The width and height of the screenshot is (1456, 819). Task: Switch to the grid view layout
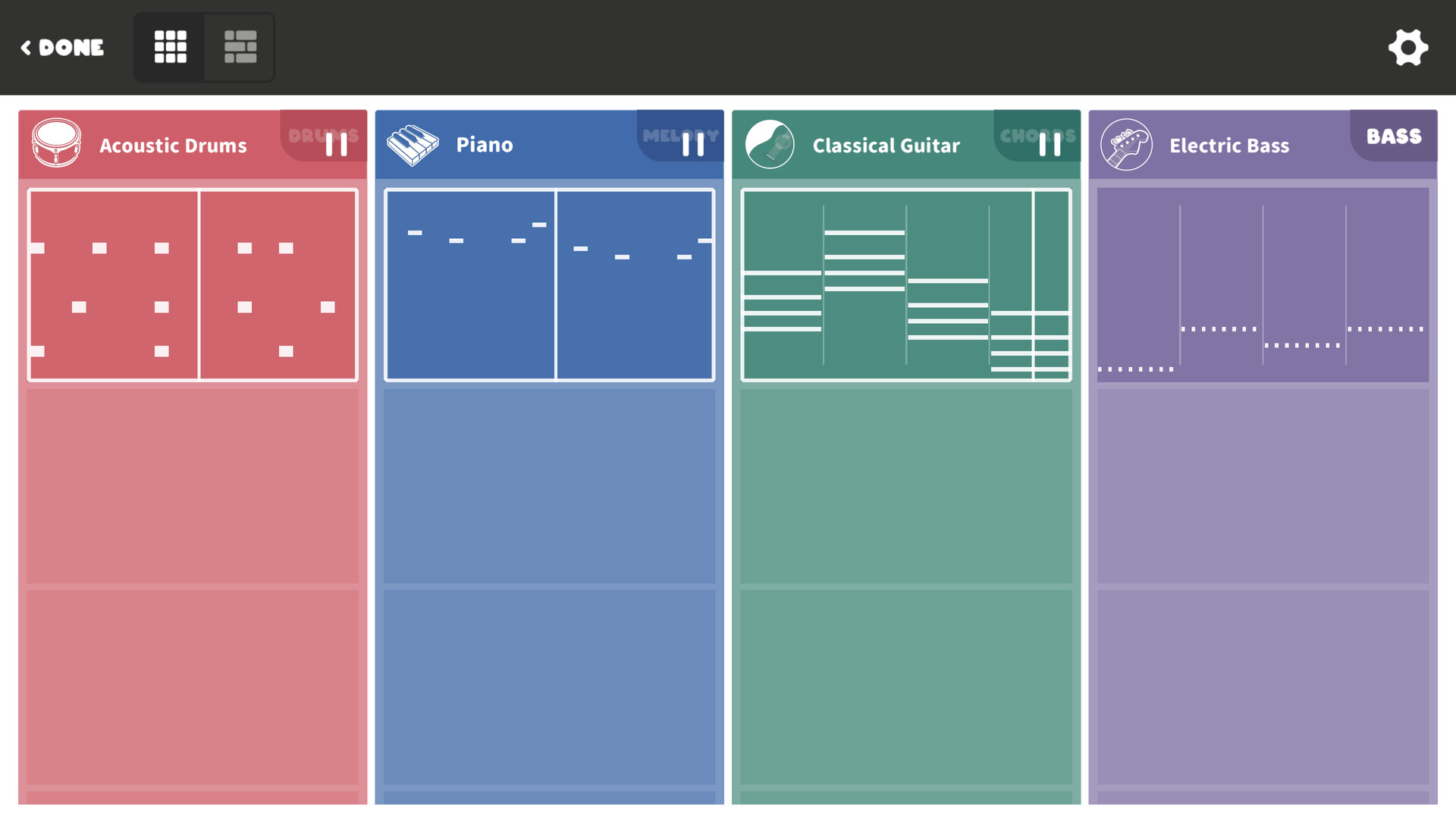click(170, 47)
